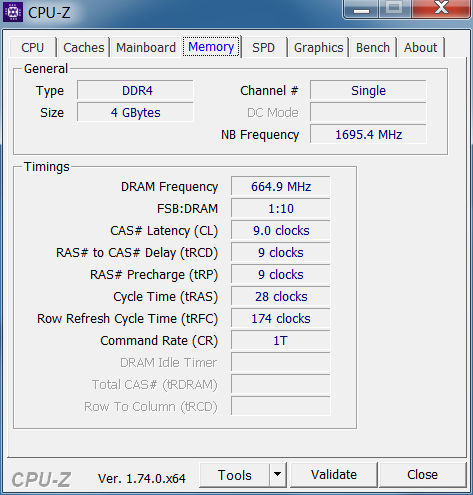473x495 pixels.
Task: Click the Tools button
Action: (235, 475)
